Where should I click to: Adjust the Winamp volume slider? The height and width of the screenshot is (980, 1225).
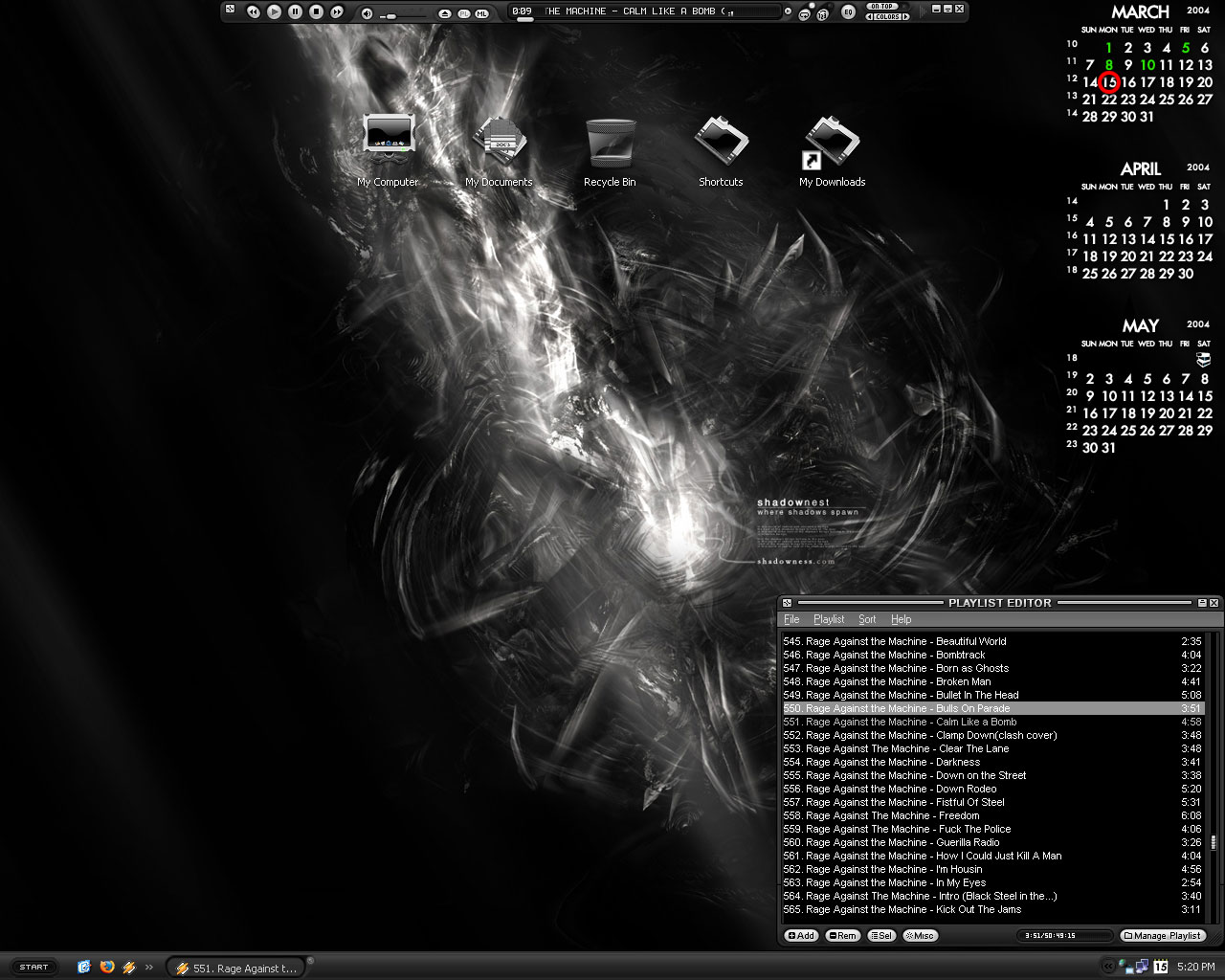pos(390,16)
